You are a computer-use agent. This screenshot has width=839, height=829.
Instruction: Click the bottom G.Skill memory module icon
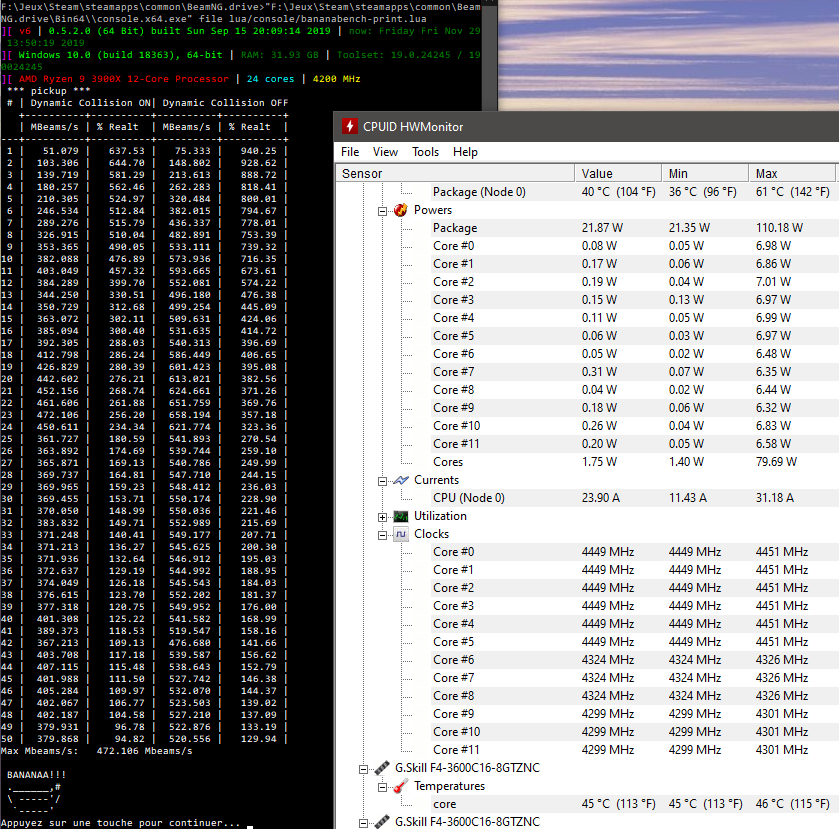[382, 822]
